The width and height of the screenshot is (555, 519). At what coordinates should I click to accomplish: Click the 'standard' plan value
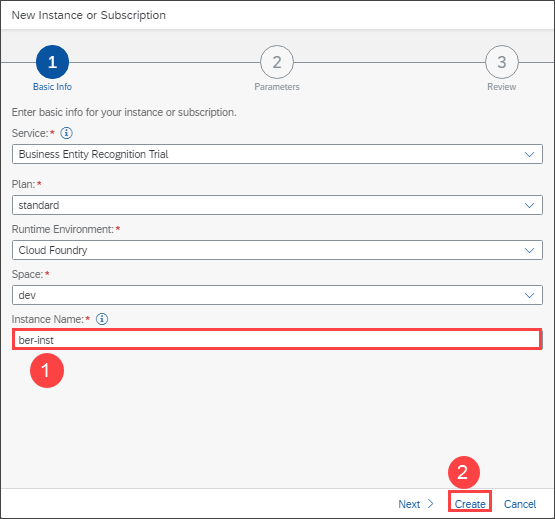pyautogui.click(x=39, y=205)
